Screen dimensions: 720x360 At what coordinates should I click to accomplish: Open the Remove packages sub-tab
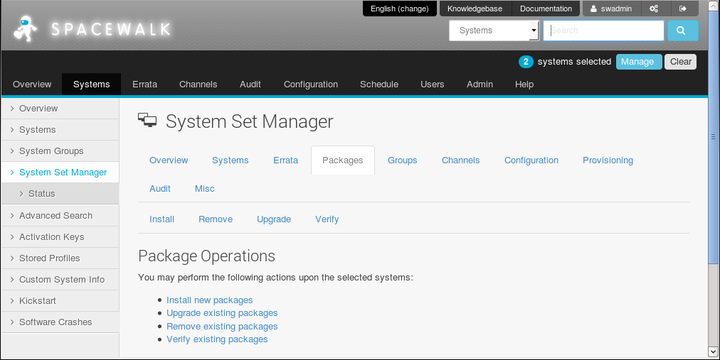point(215,219)
